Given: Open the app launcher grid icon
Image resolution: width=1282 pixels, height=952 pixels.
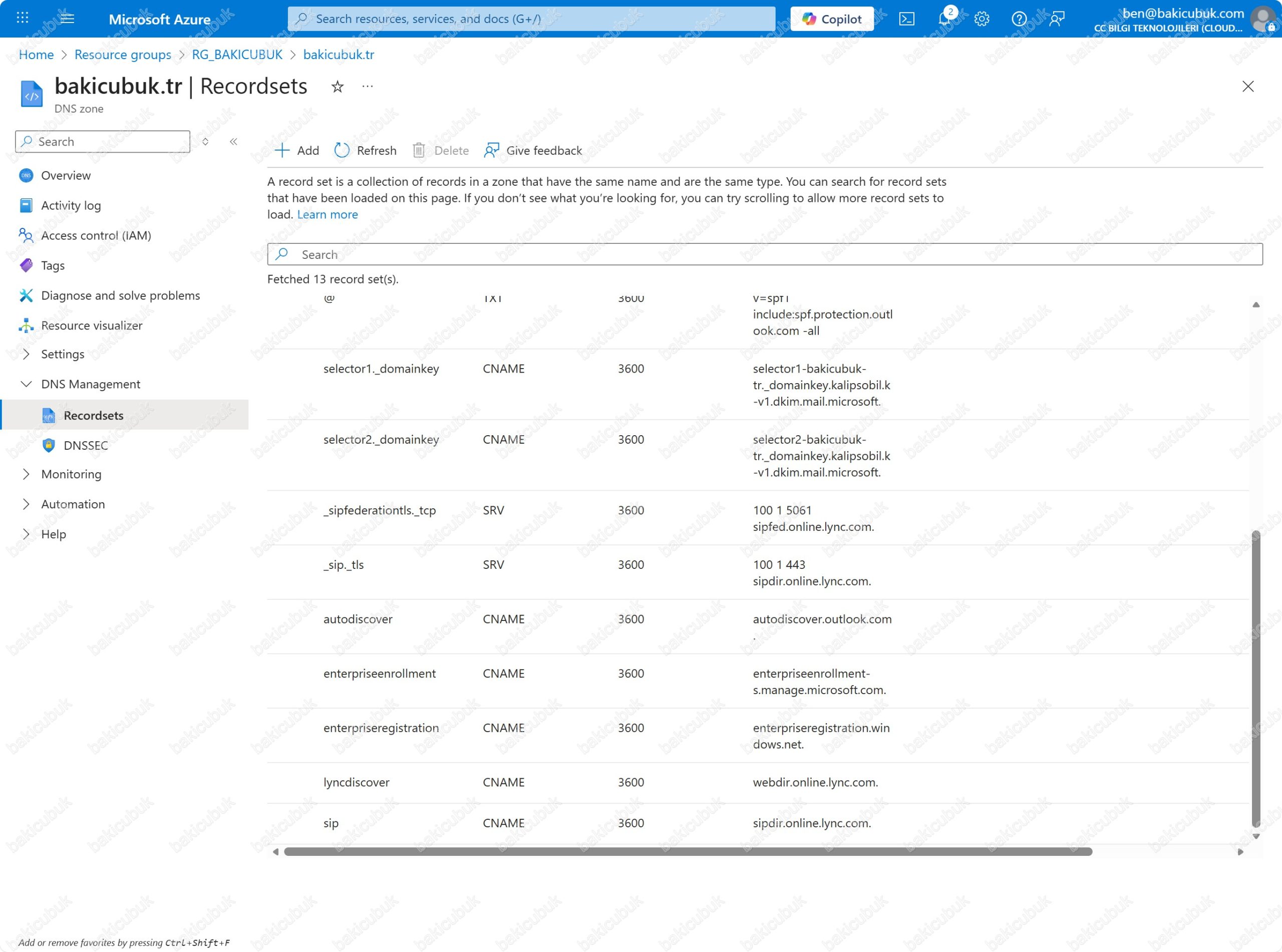Looking at the screenshot, I should (x=23, y=18).
